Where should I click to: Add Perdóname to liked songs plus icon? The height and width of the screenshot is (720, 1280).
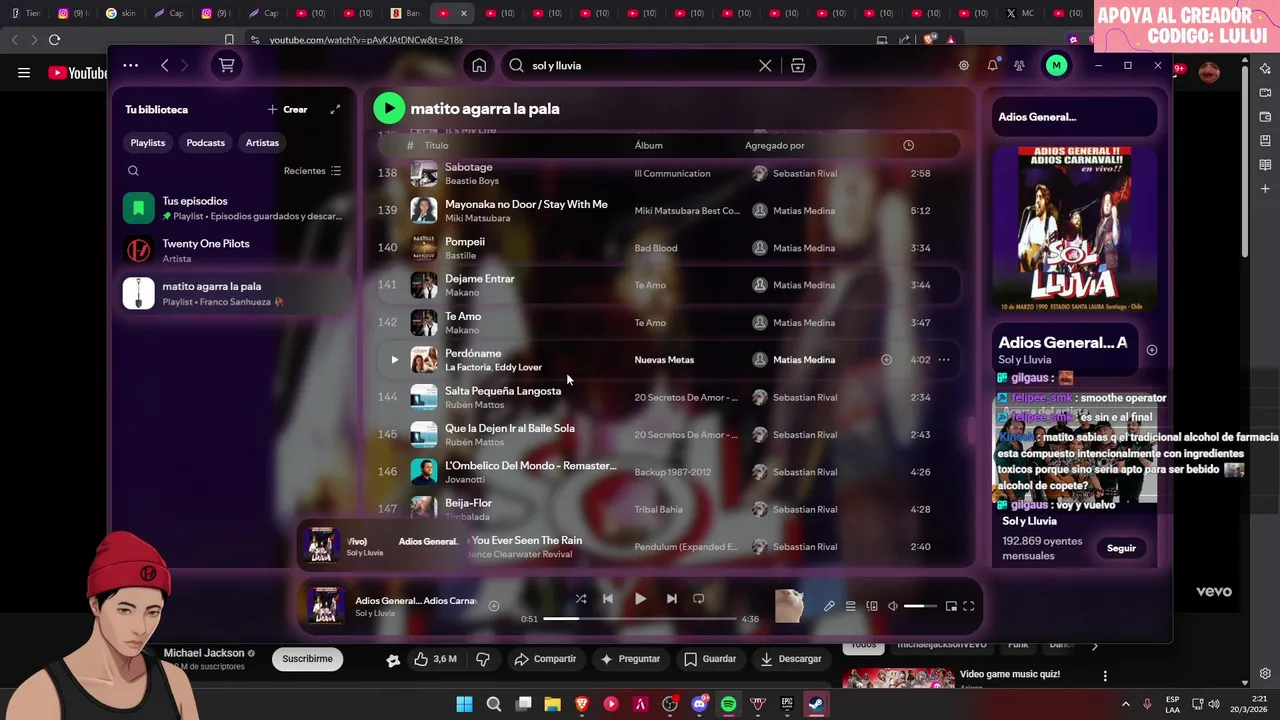point(886,360)
